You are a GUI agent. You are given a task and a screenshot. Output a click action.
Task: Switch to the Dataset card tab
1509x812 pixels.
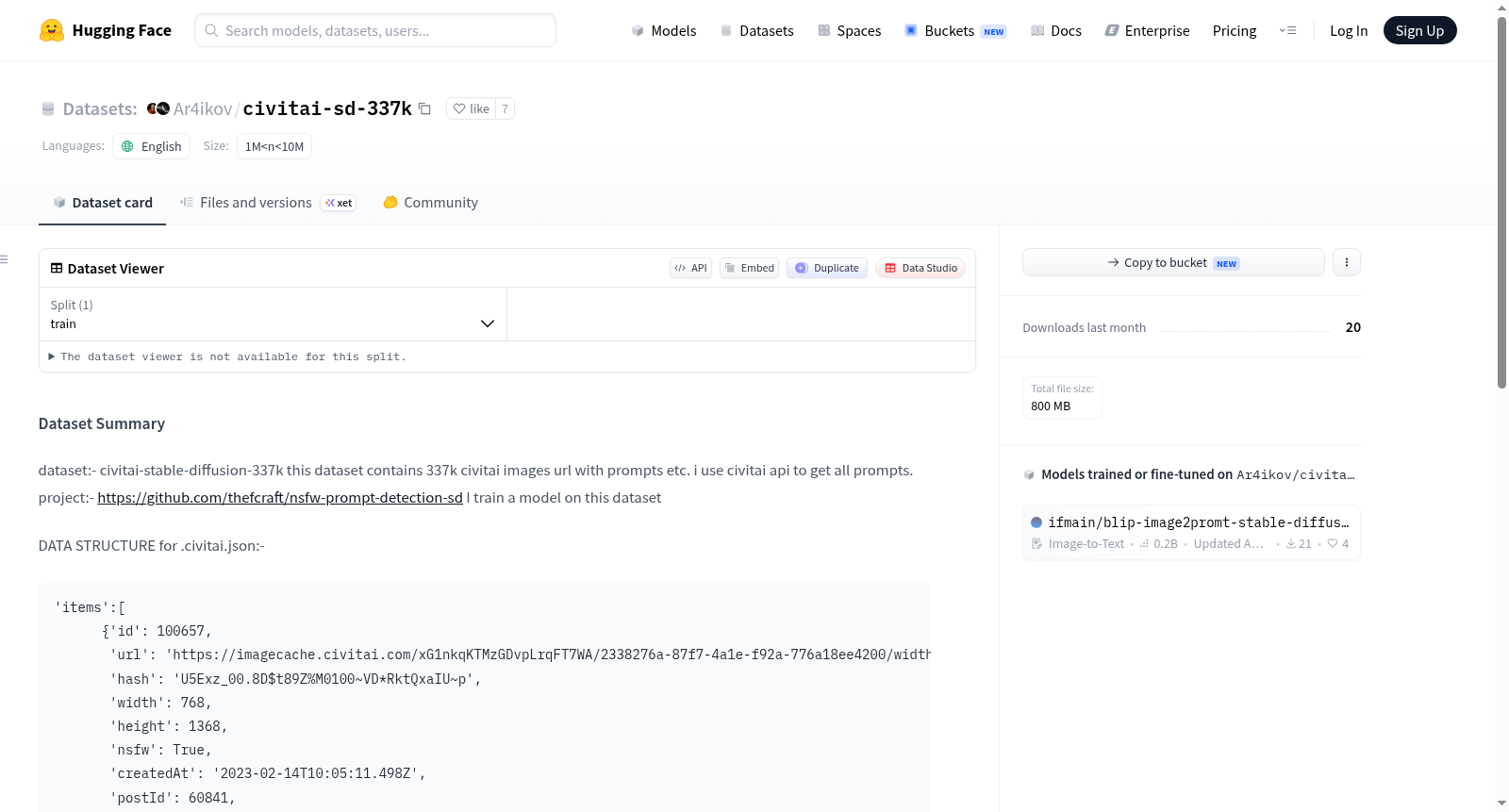(x=102, y=202)
